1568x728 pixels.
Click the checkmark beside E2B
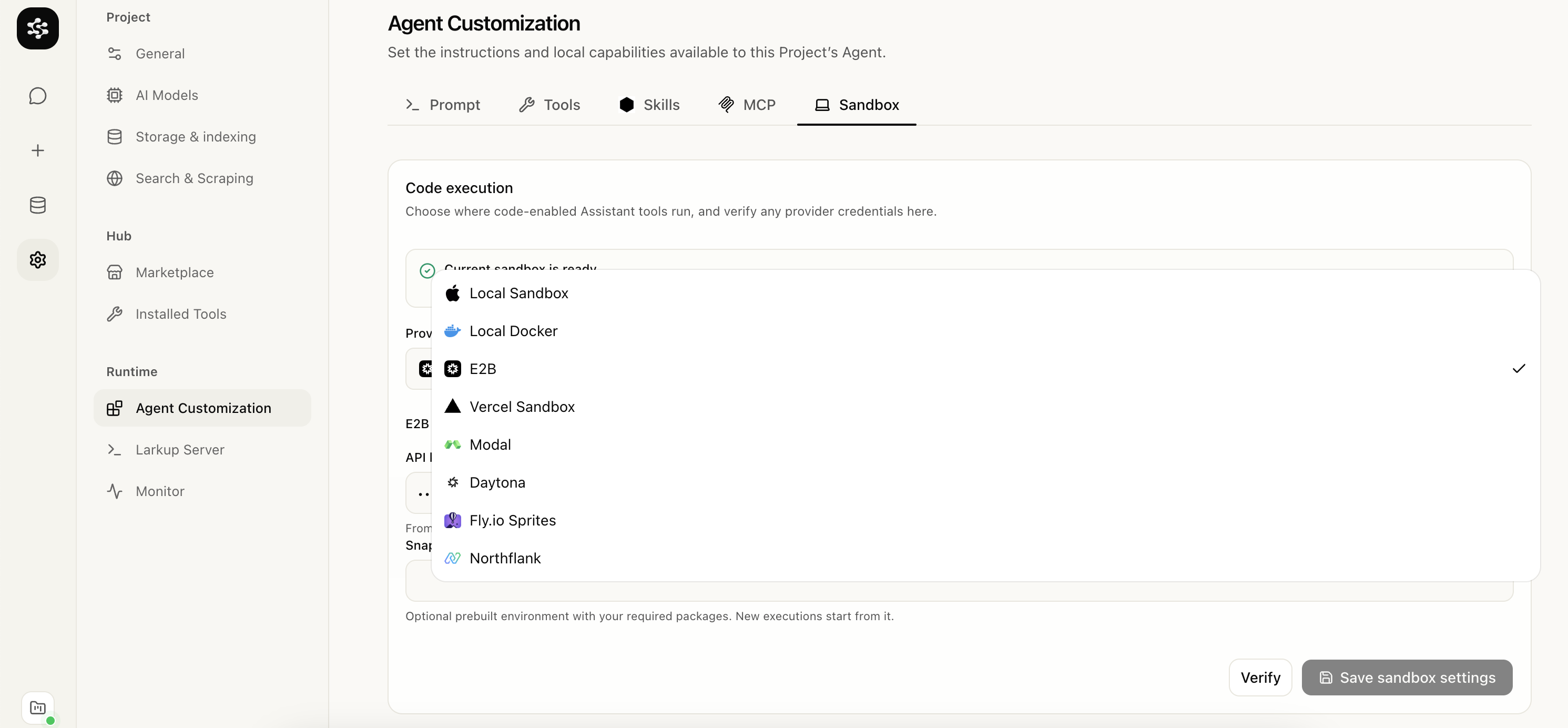tap(1519, 369)
